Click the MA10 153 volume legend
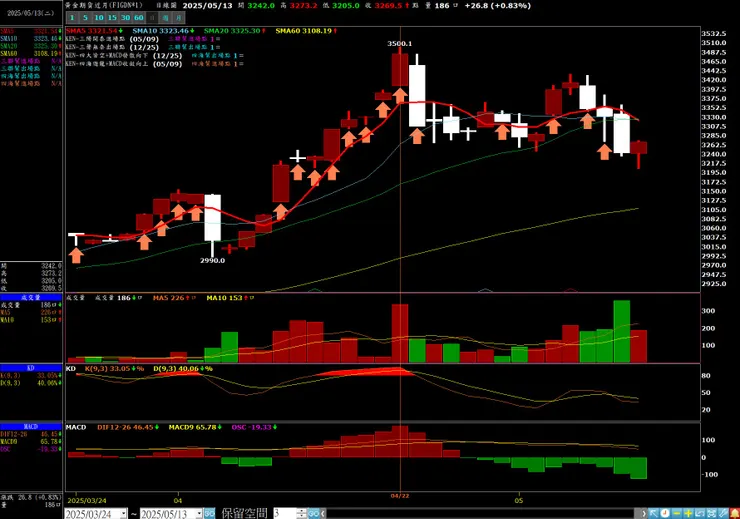The width and height of the screenshot is (740, 519). pos(230,298)
